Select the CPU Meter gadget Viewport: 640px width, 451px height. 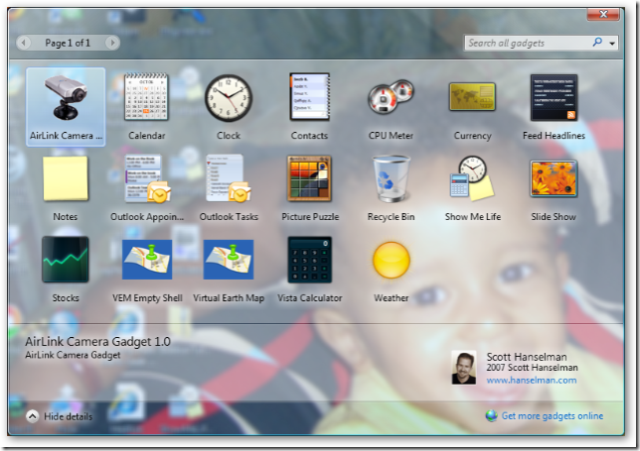(391, 99)
